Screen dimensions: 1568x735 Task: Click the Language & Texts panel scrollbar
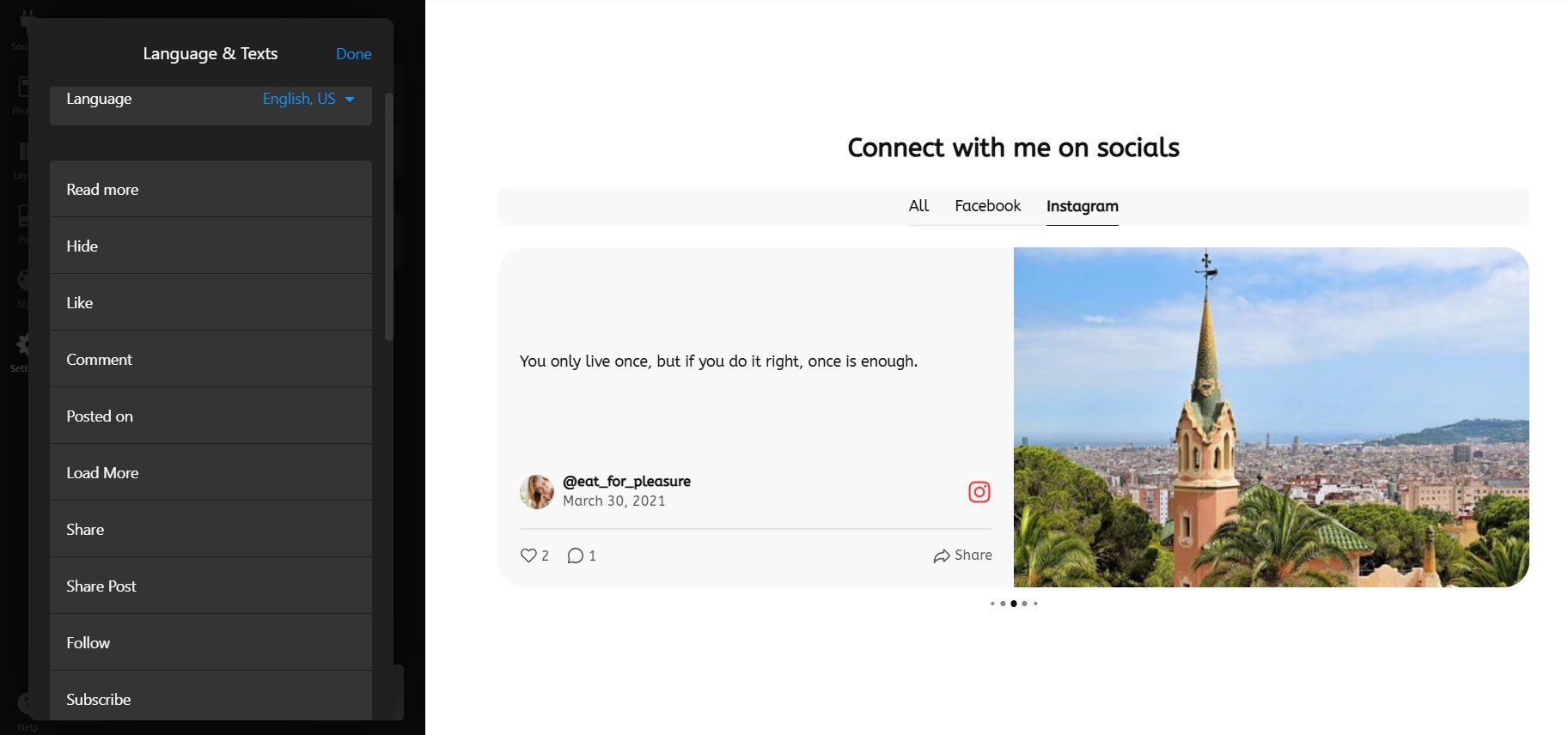(x=389, y=215)
